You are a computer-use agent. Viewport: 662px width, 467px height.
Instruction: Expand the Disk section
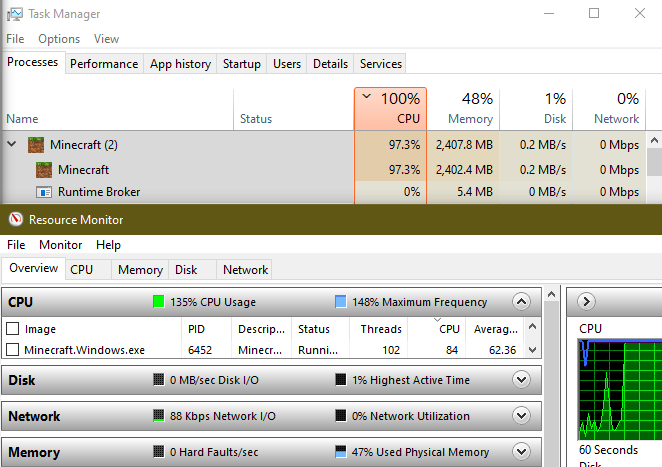521,380
